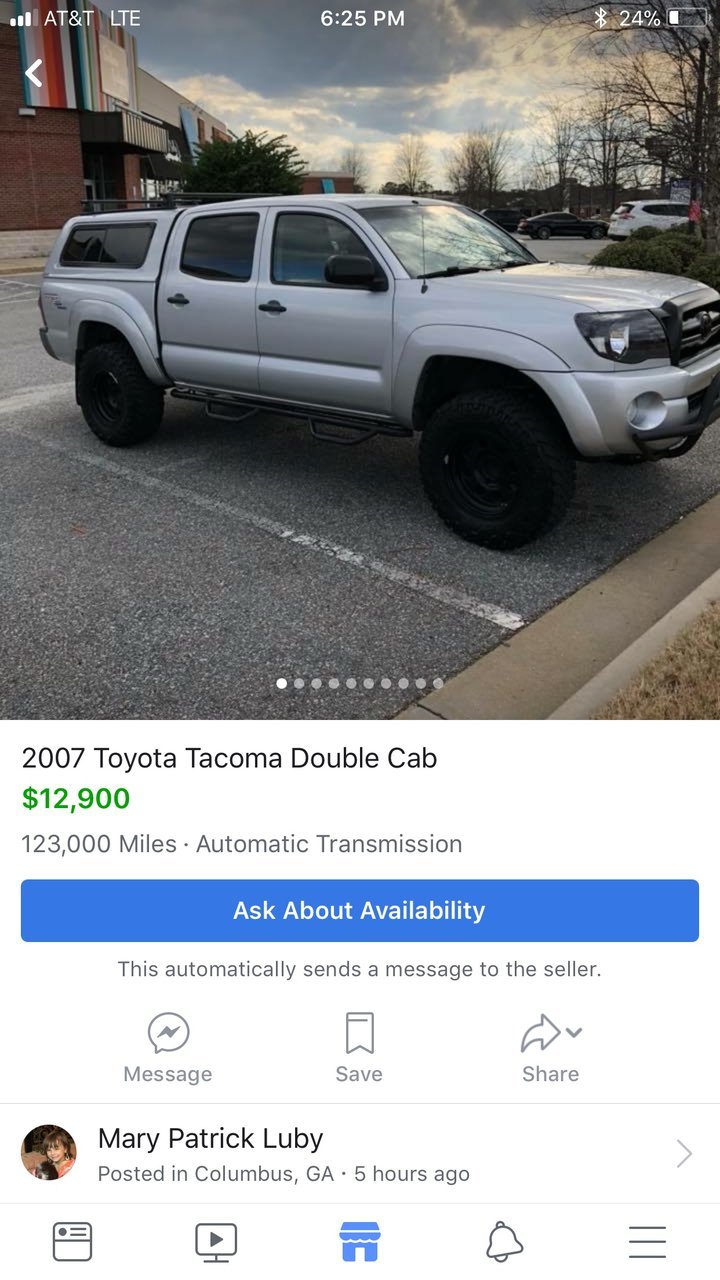Open Messenger via Message icon
Screen dimensions: 720x1280
[168, 1033]
